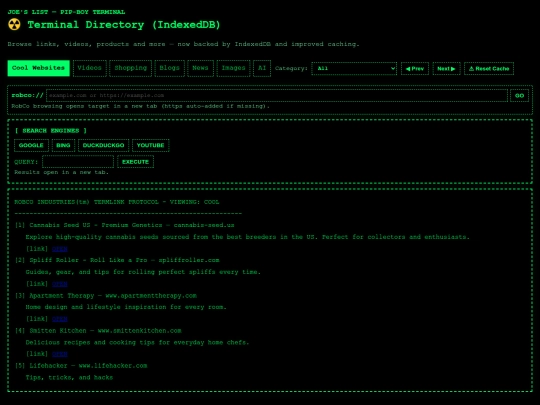Click the Cannabis Seed US entry title
This screenshot has width=540, height=405.
point(125,225)
